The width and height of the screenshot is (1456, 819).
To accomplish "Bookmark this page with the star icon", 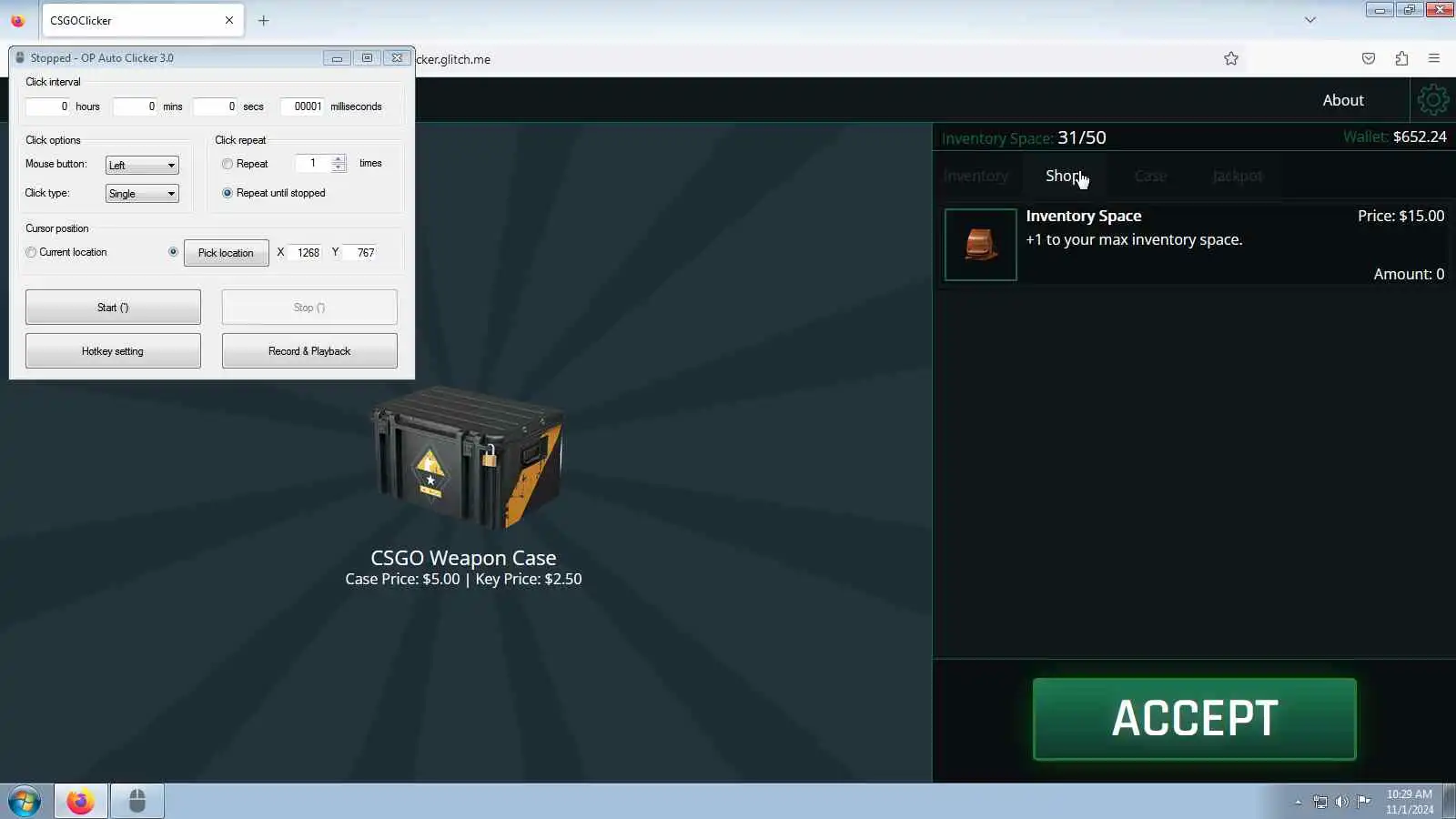I will [x=1231, y=59].
